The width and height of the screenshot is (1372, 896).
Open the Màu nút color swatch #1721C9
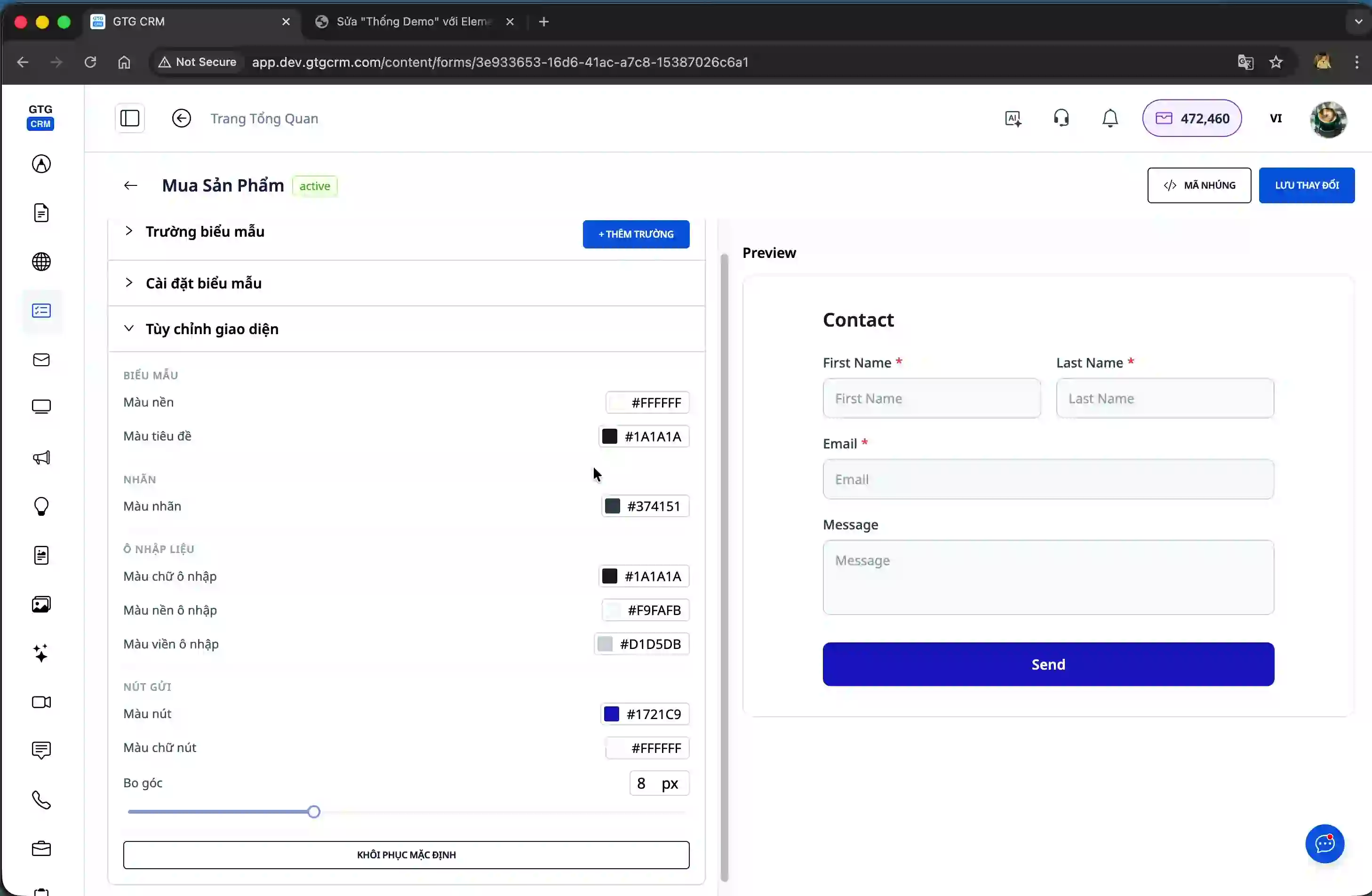coord(612,714)
